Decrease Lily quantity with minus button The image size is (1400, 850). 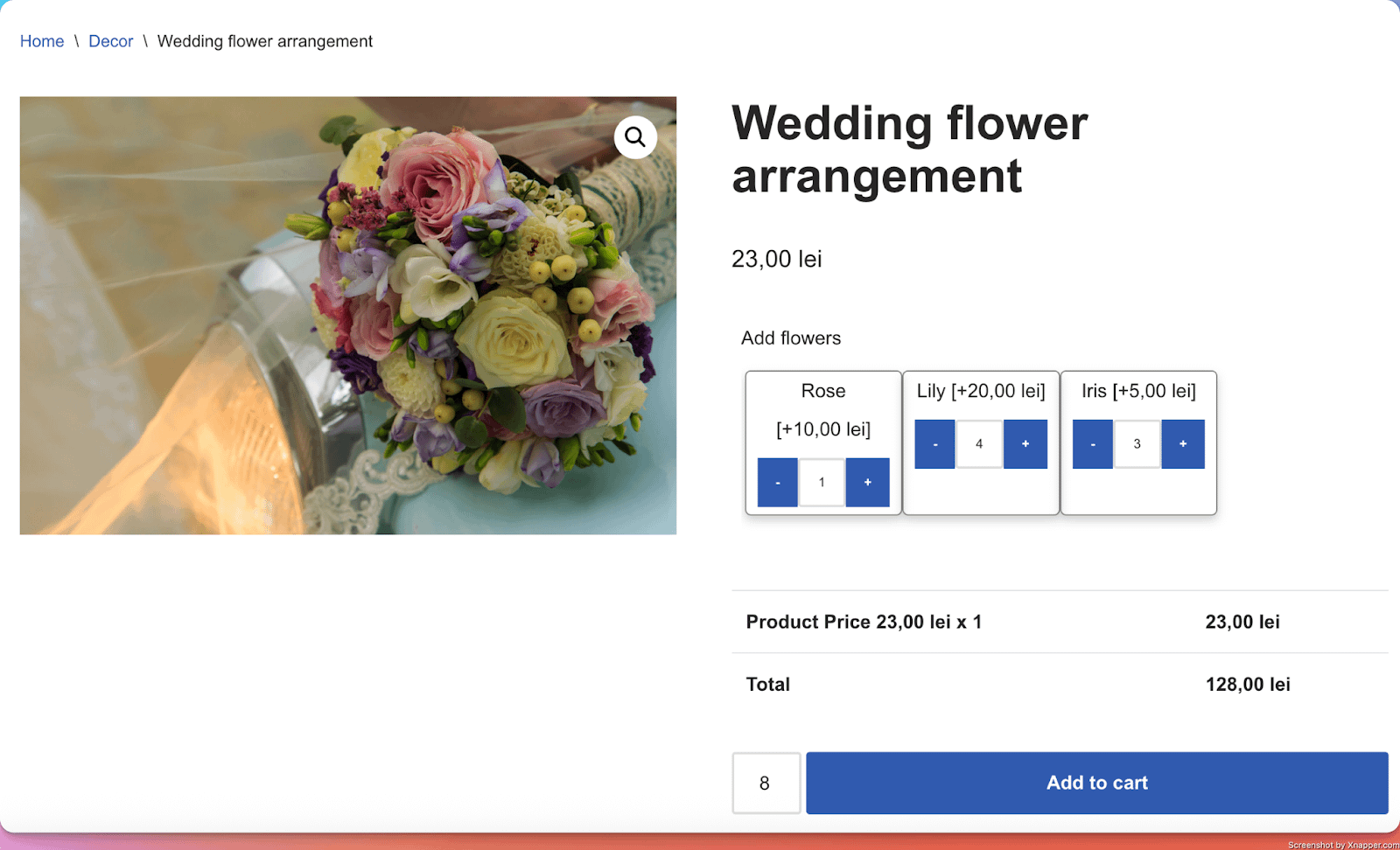pyautogui.click(x=934, y=443)
